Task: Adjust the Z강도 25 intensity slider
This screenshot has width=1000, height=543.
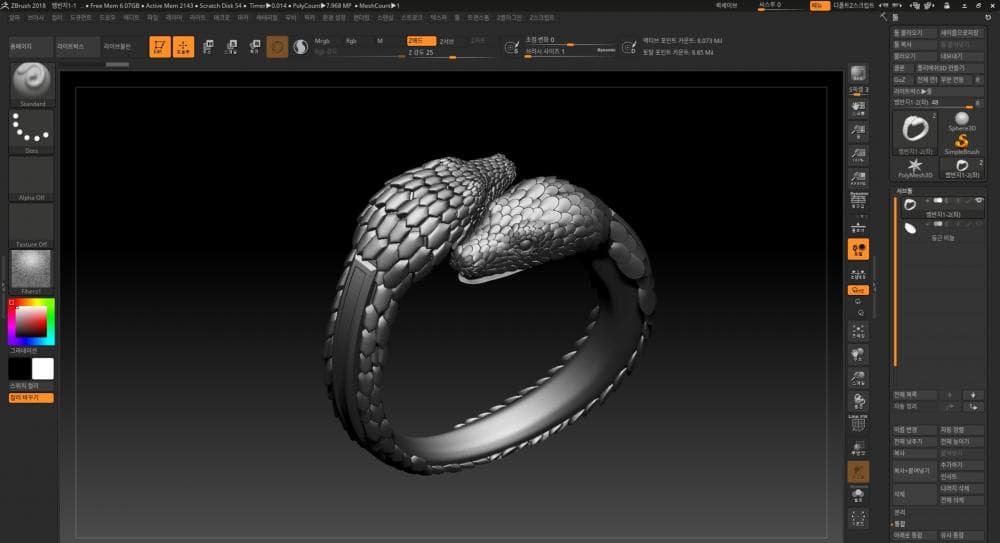Action: click(451, 53)
